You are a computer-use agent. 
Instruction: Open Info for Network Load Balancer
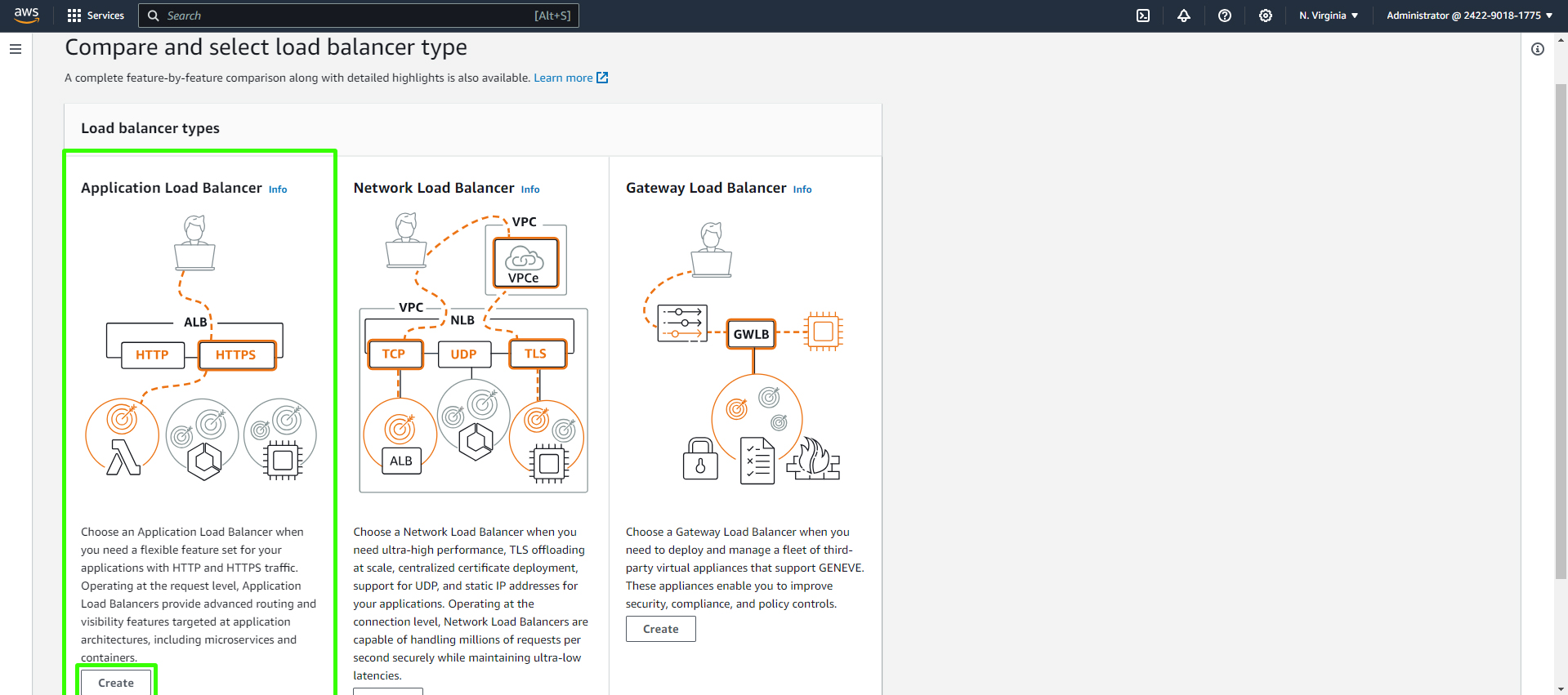click(530, 189)
